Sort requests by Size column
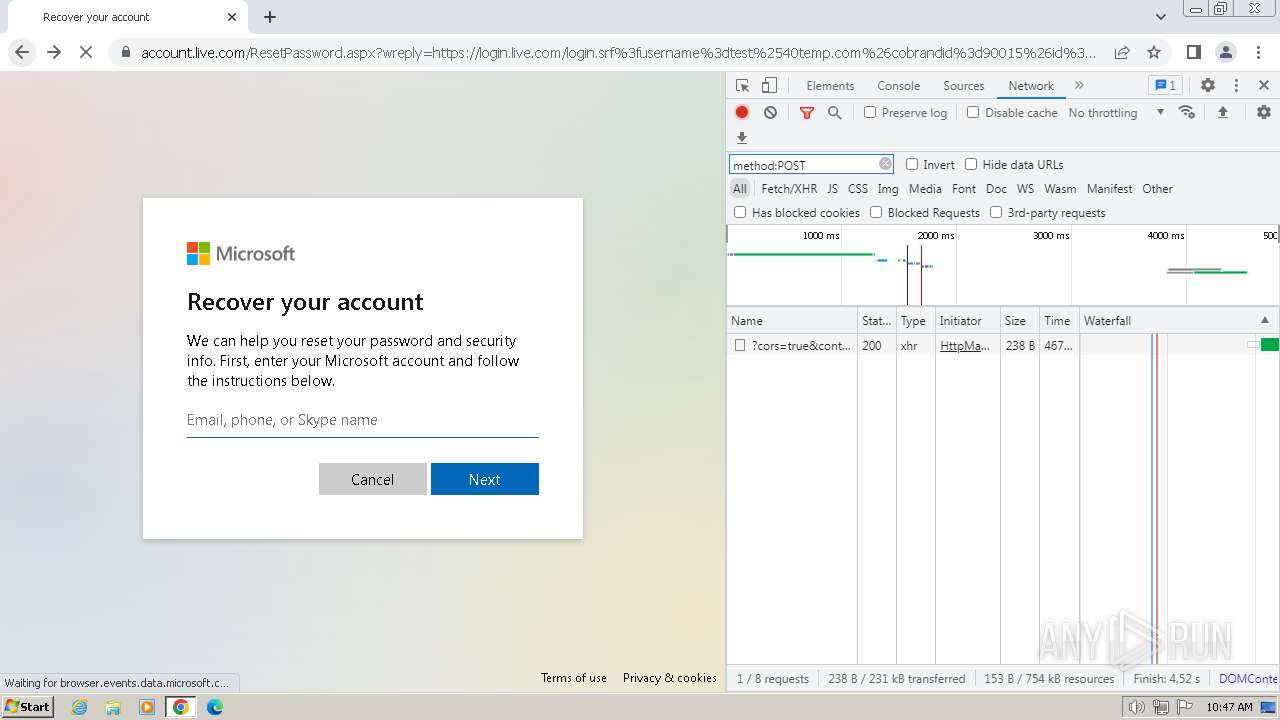 pos(1019,321)
